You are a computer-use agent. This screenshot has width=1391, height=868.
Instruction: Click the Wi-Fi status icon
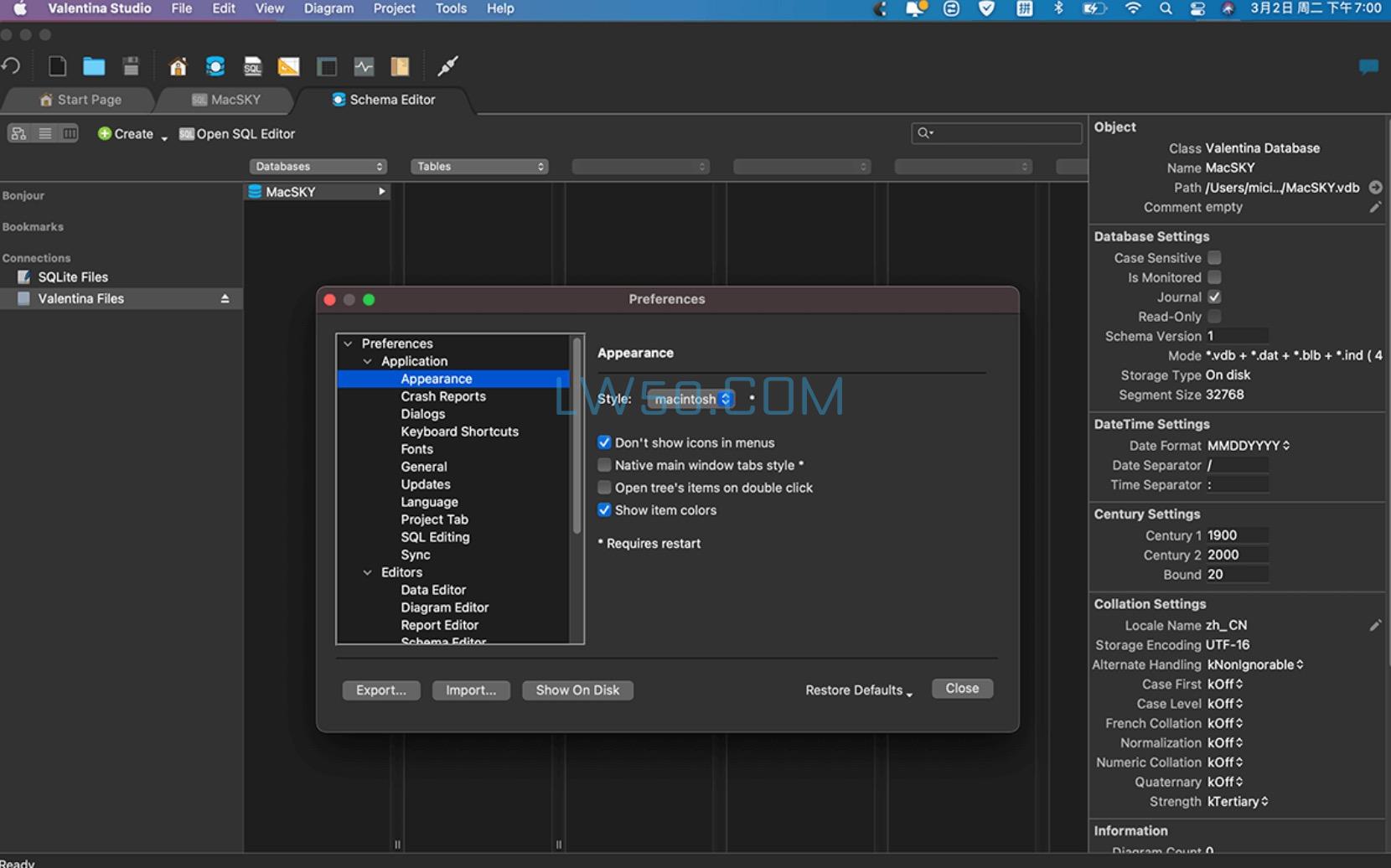pos(1133,8)
